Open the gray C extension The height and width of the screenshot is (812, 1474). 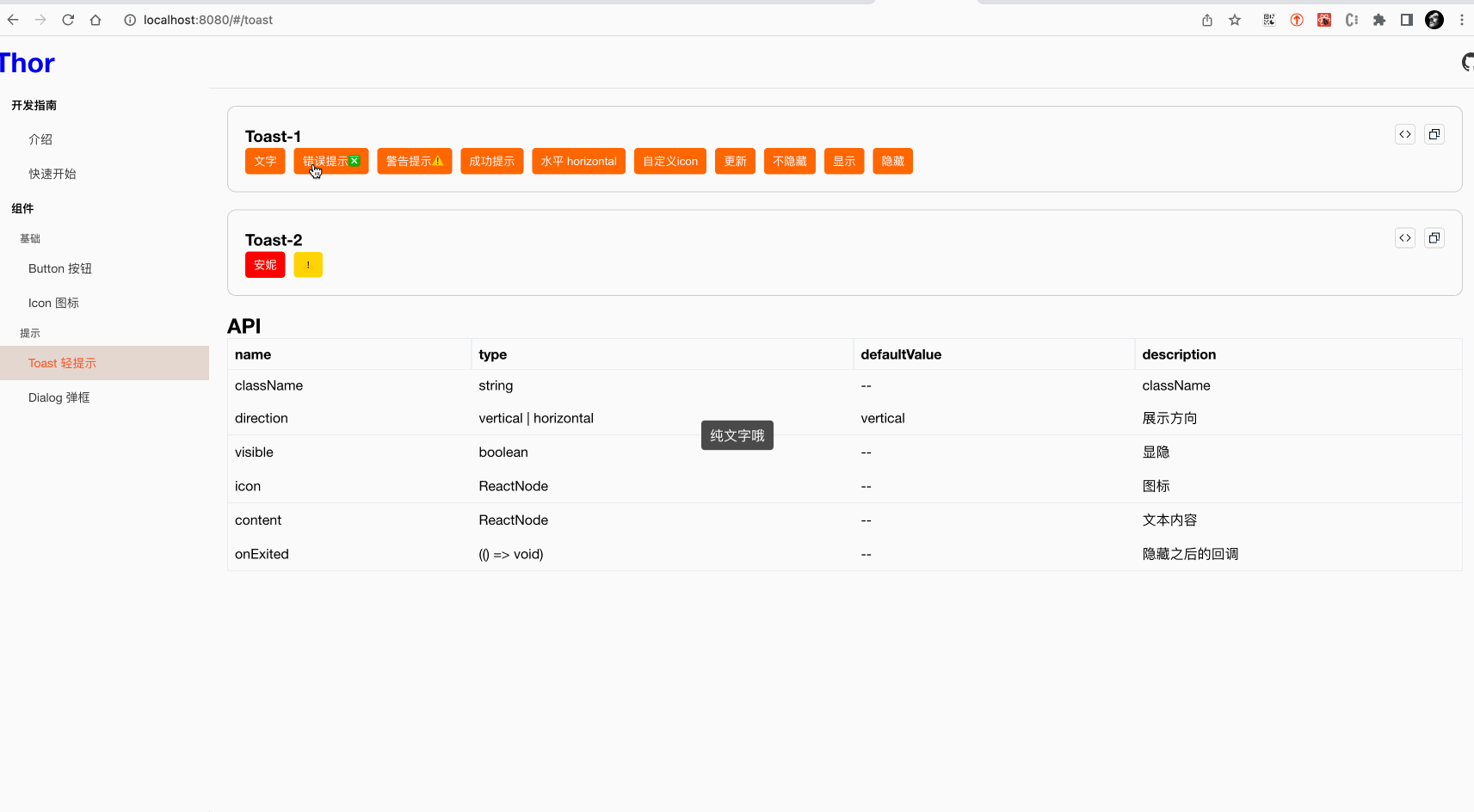point(1352,20)
